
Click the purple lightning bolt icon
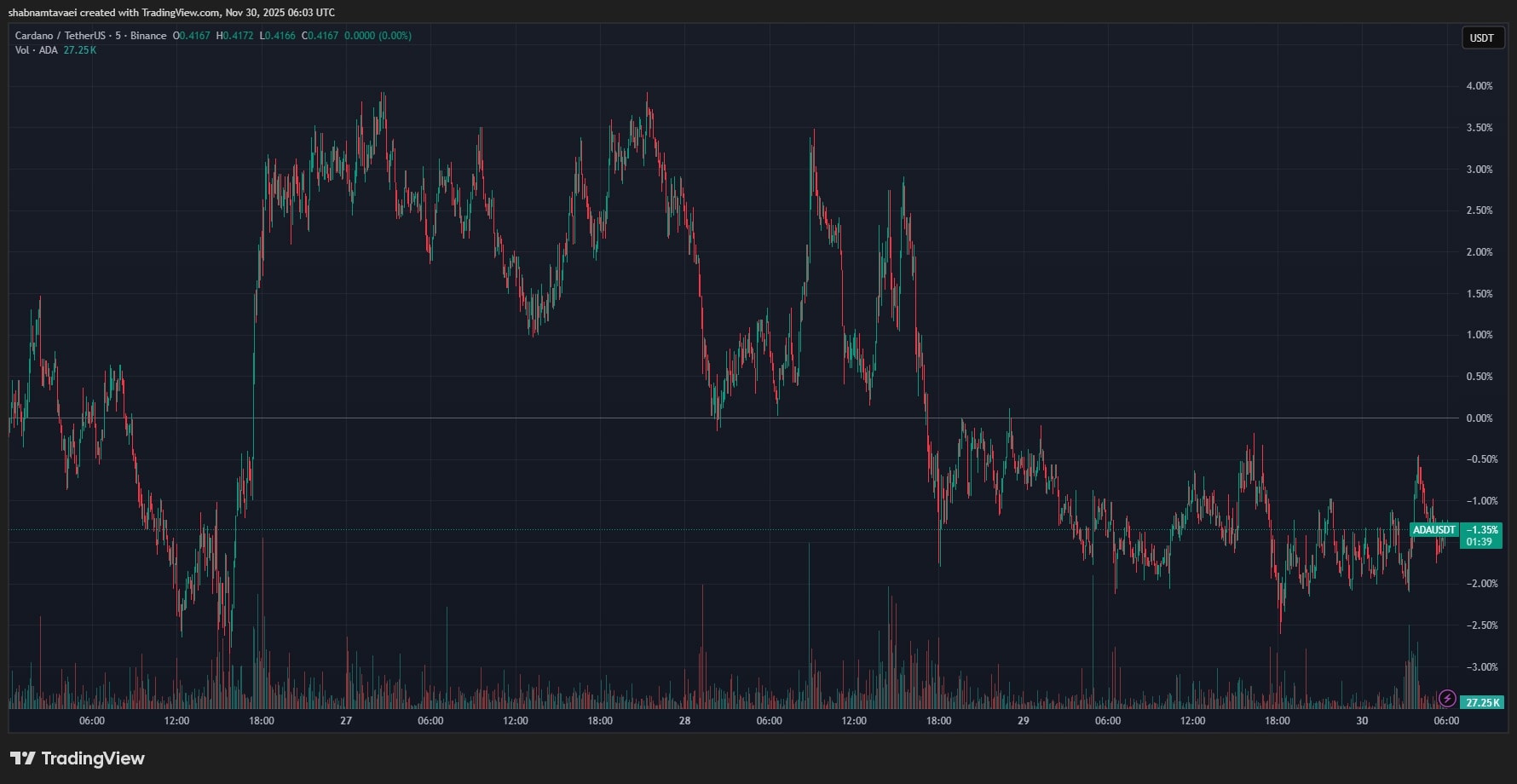1446,699
